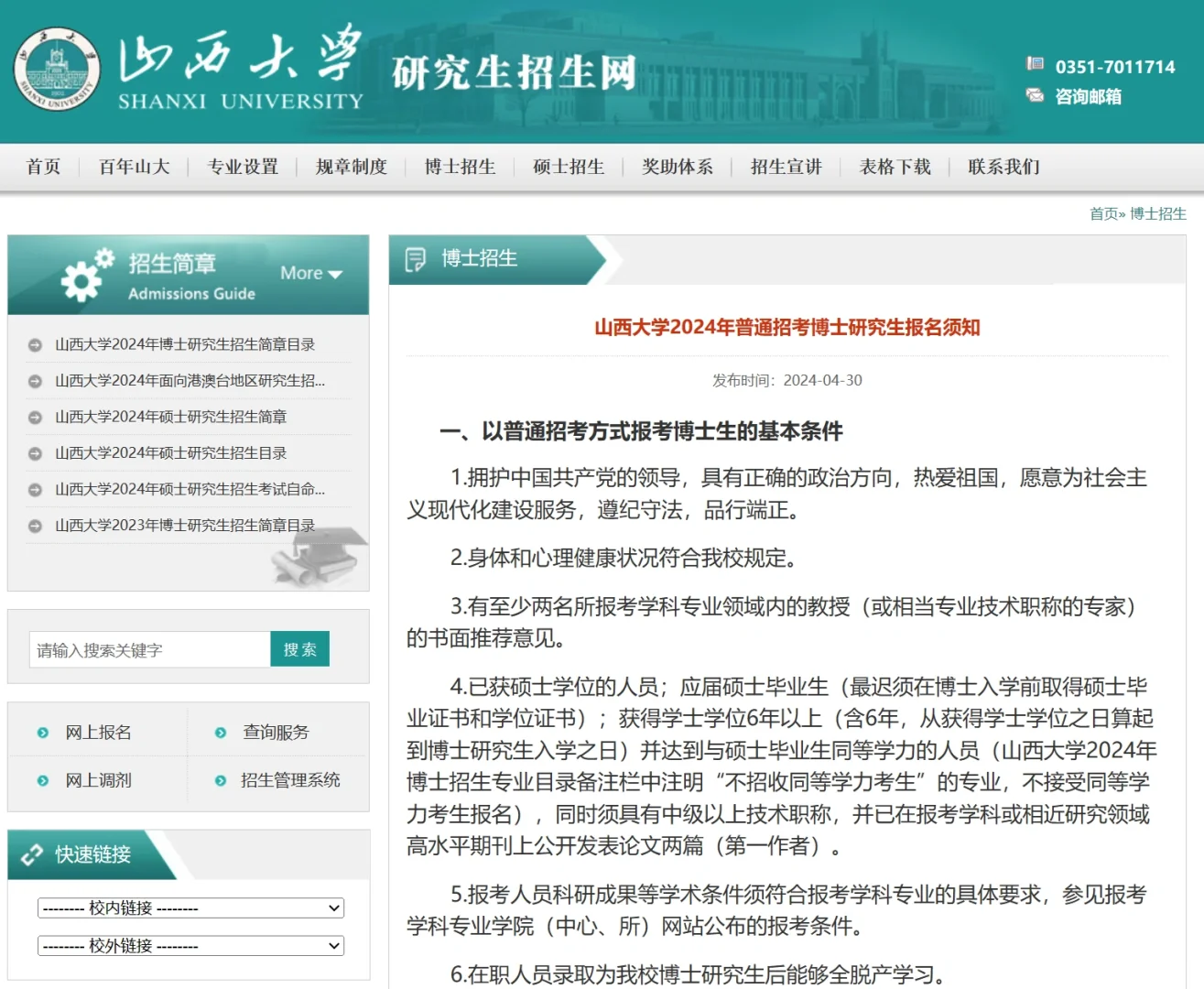Open the 校外链接 dropdown
The image size is (1204, 989).
[190, 945]
